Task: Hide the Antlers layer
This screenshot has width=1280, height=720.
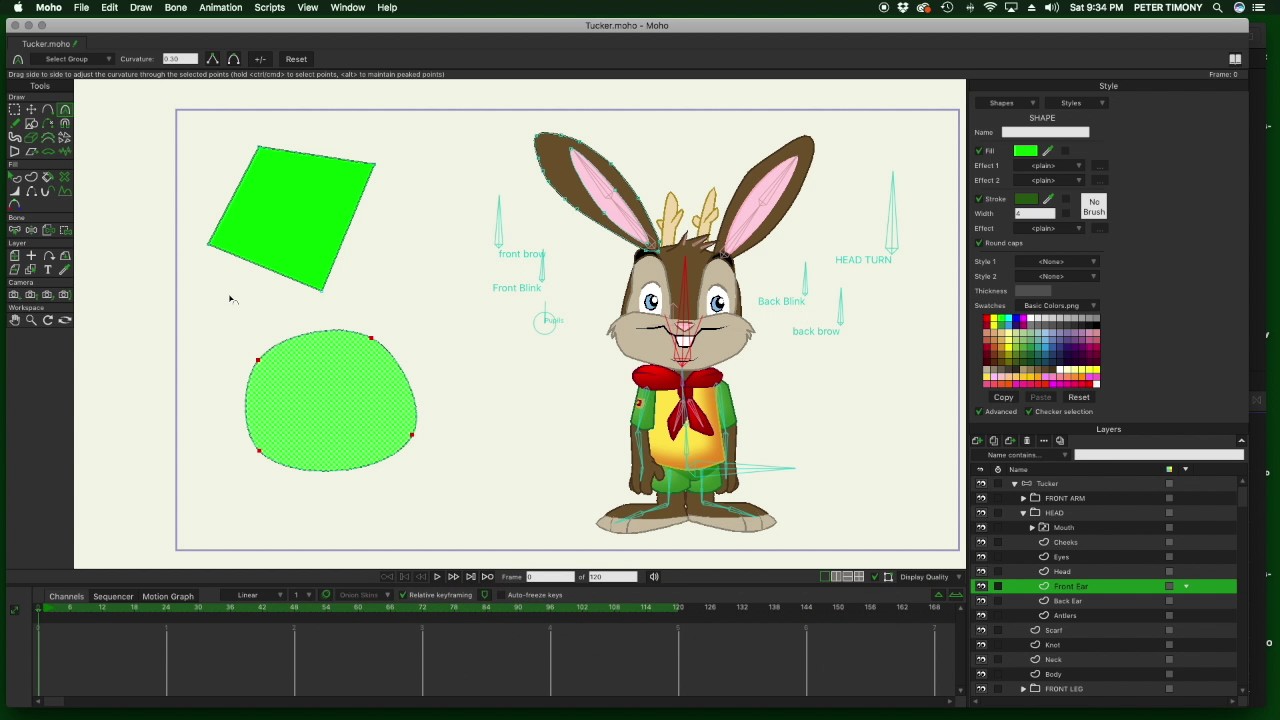Action: pos(981,615)
